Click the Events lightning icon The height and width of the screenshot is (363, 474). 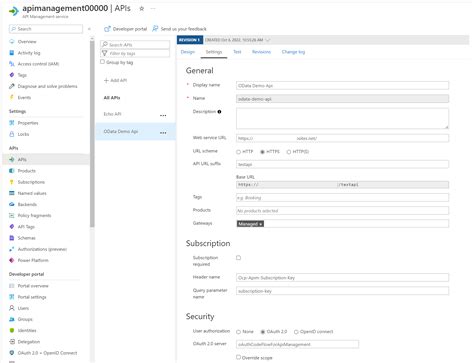click(x=12, y=97)
